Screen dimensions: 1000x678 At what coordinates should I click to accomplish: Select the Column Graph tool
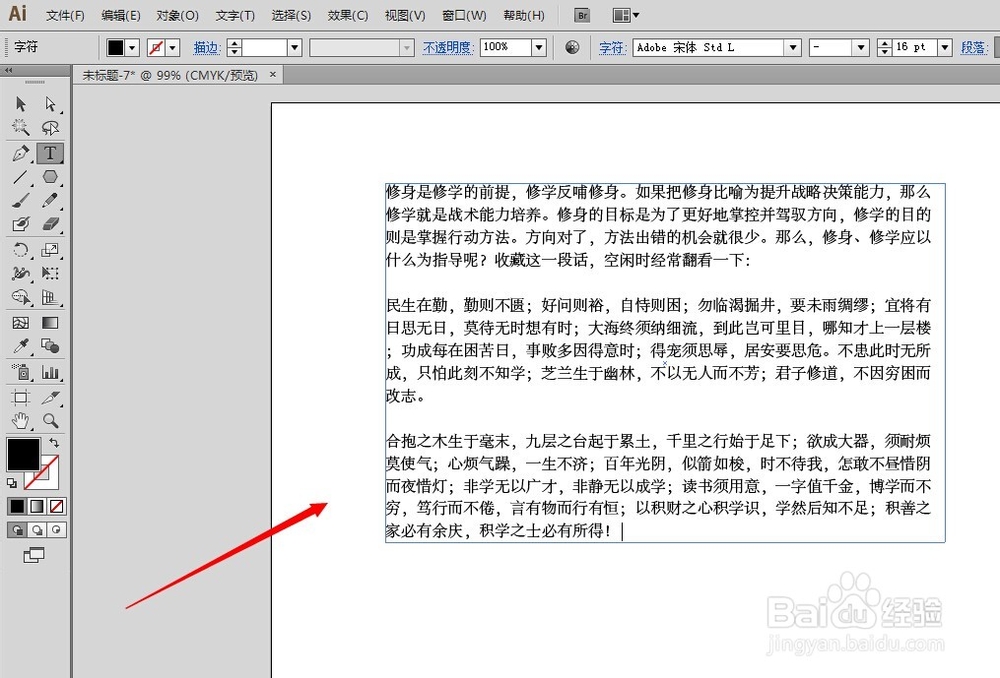point(50,372)
